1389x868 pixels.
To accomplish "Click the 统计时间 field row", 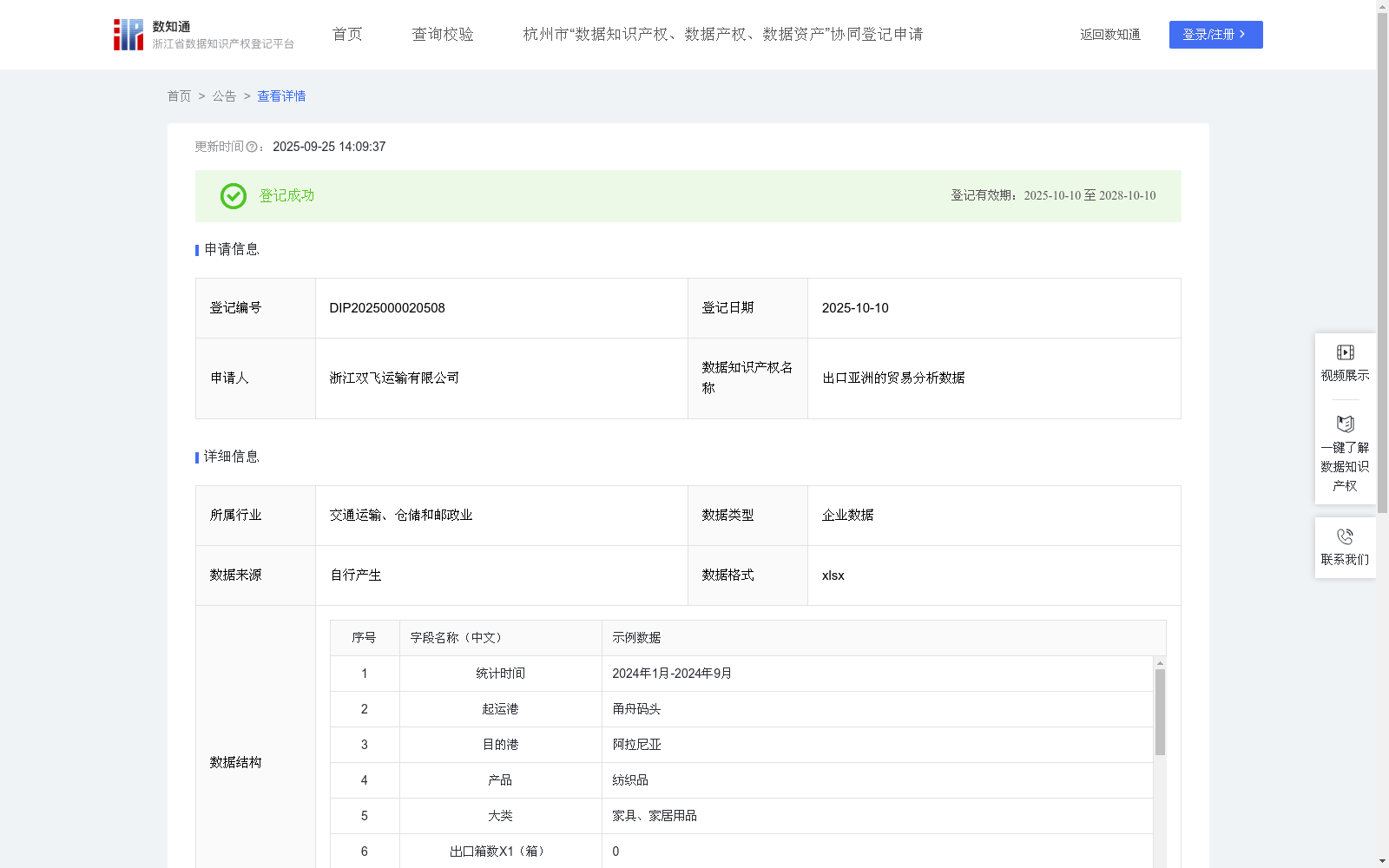I will pos(741,674).
